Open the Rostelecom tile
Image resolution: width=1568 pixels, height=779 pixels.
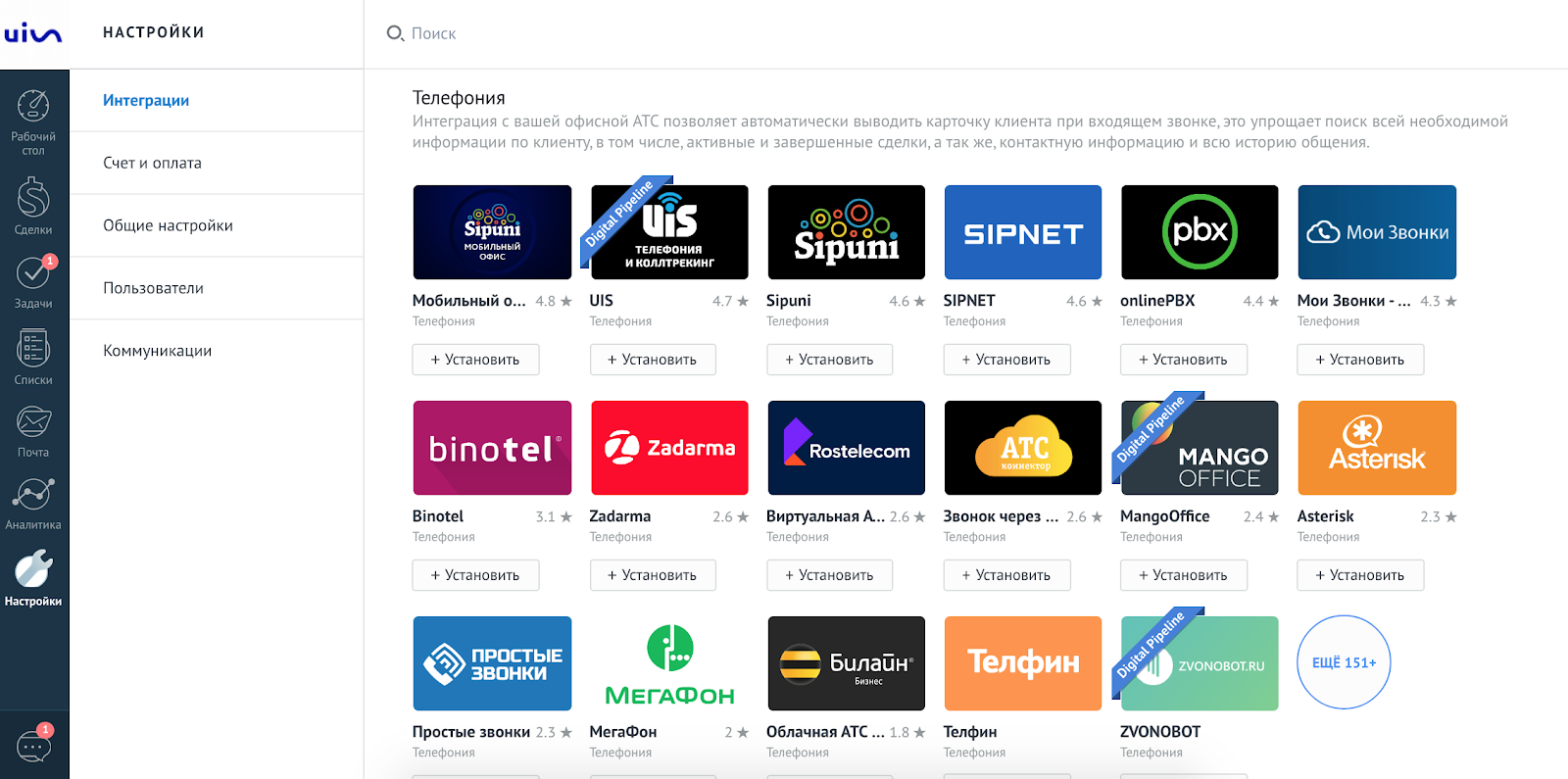[x=846, y=448]
